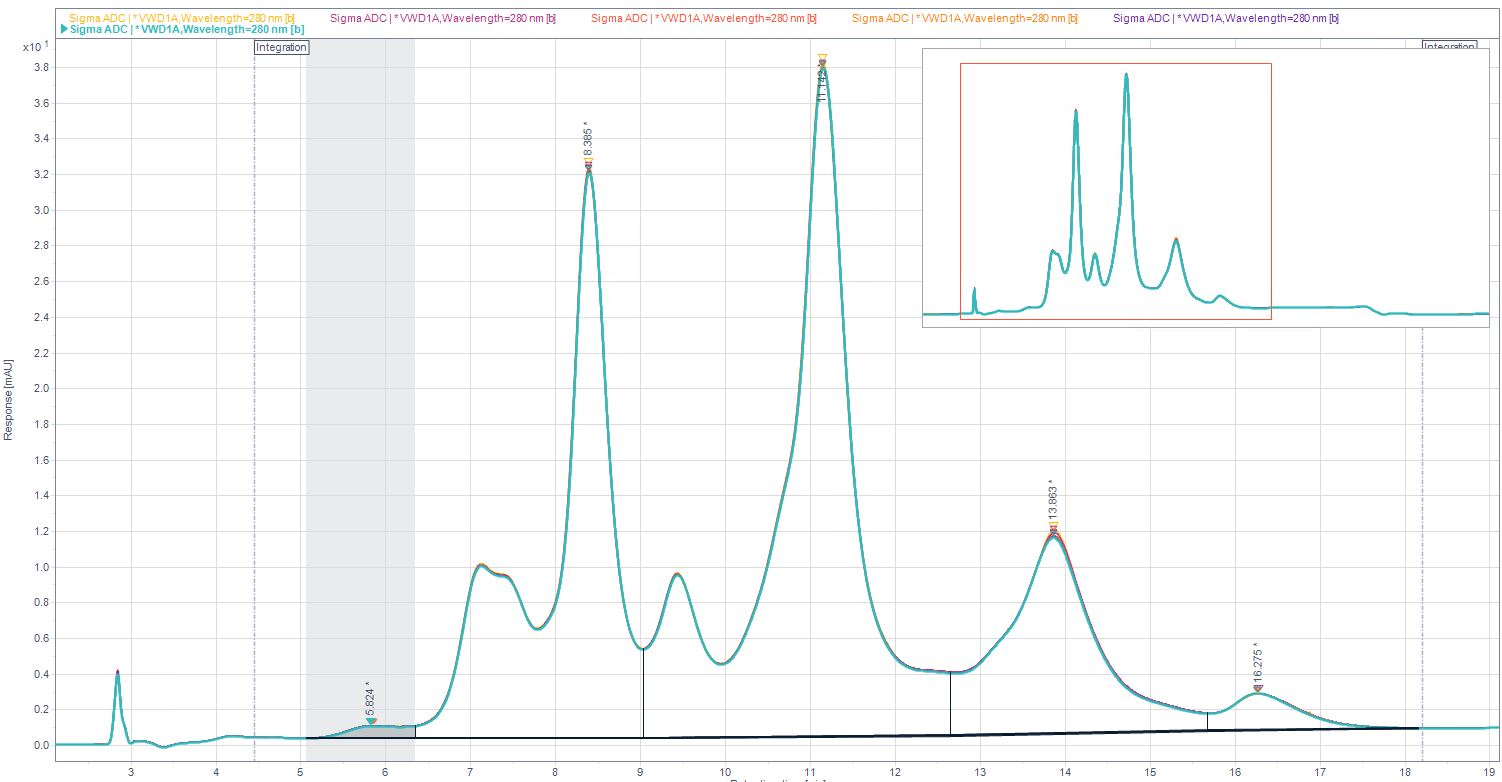
Task: Select the 5.824 peak label
Action: click(x=370, y=697)
